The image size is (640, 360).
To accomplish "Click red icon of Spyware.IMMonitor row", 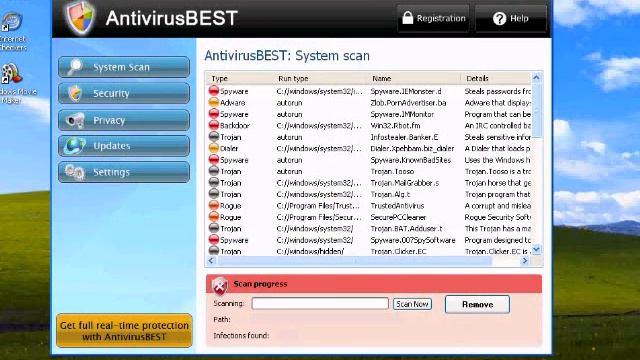I will click(x=213, y=113).
